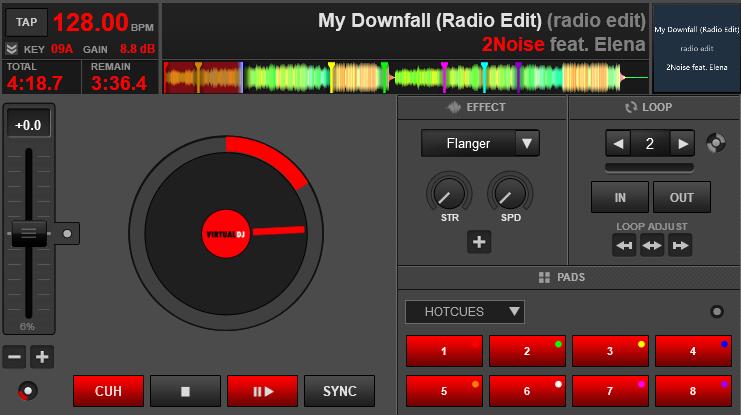Click the loop progress bar under size
Screen dimensions: 741x415
pos(650,167)
